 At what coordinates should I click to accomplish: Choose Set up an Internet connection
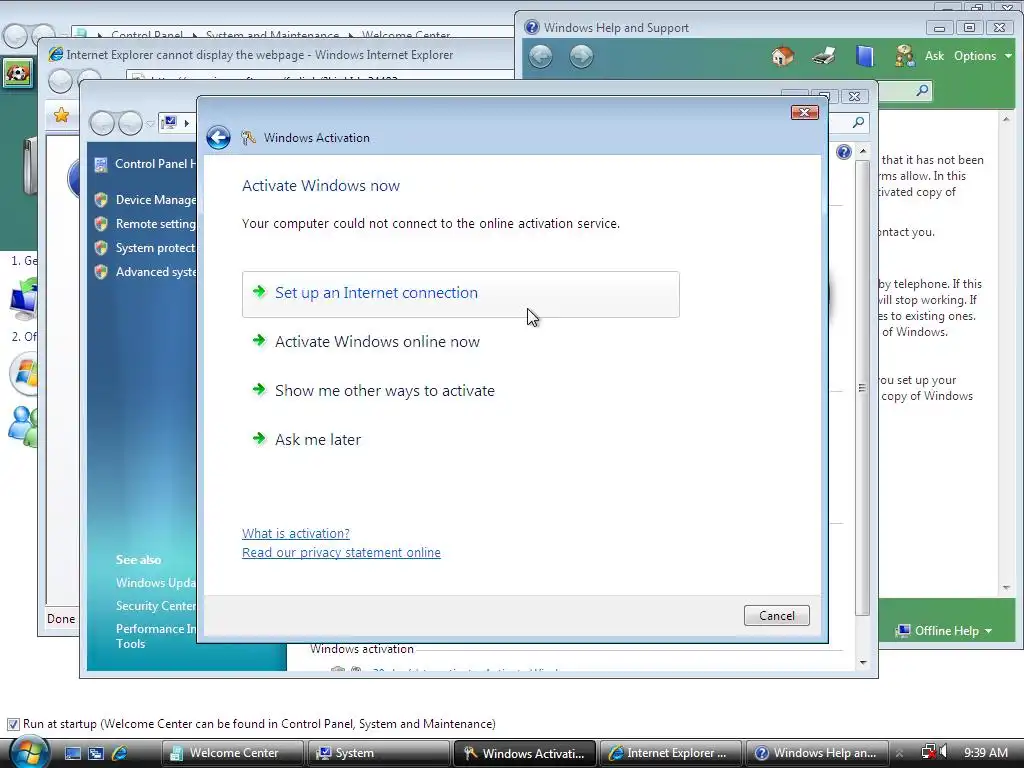[460, 294]
